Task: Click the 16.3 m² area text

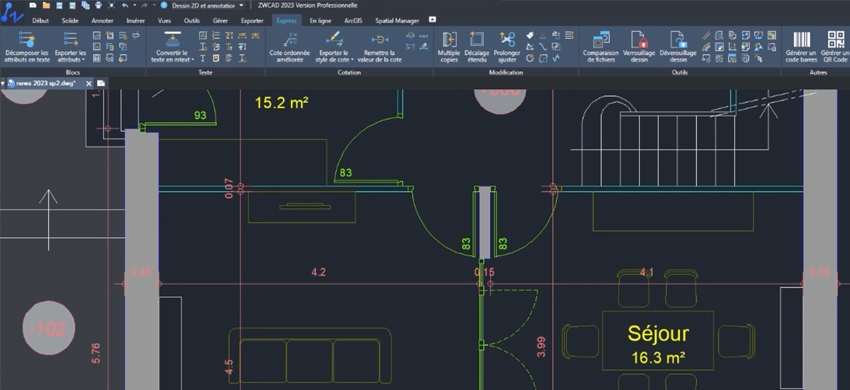Action: pos(658,357)
